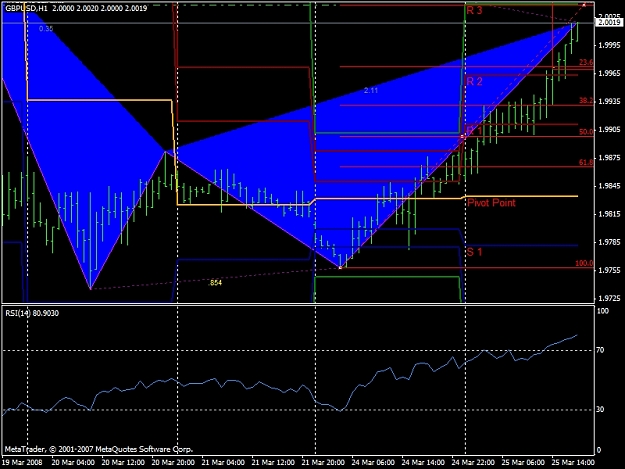
Task: Click the 20 Mar 04:00 time label
Action: point(73,462)
